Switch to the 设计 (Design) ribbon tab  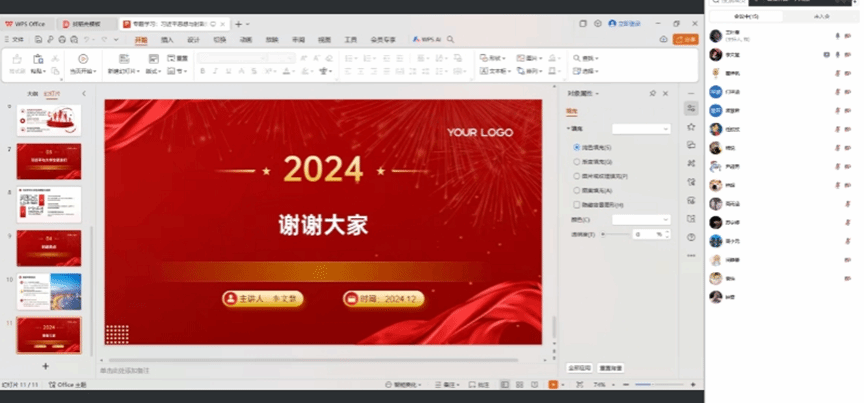(x=193, y=40)
